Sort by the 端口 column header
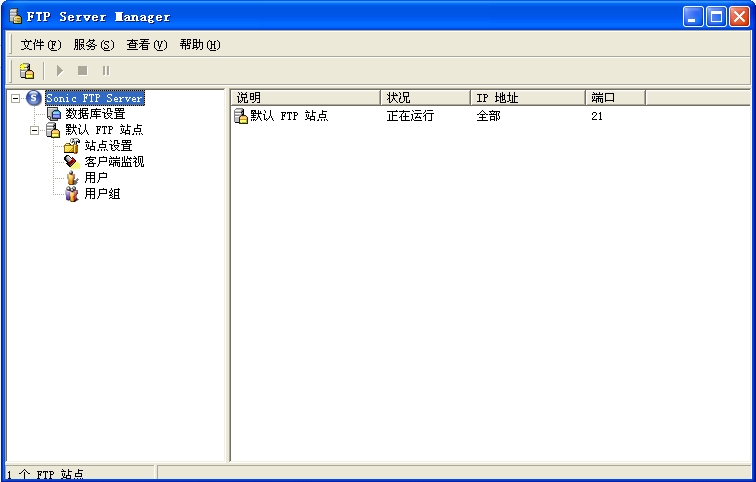The image size is (756, 482). pos(615,97)
